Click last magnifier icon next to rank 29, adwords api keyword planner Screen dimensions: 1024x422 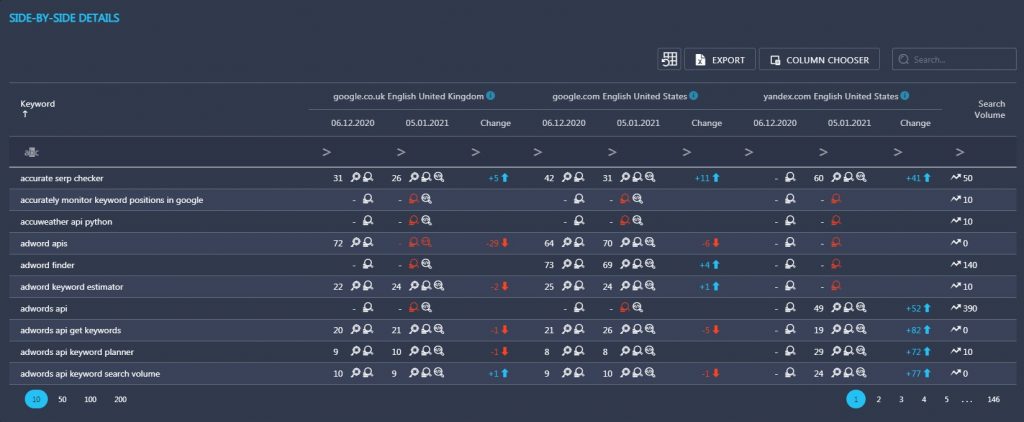pos(861,351)
